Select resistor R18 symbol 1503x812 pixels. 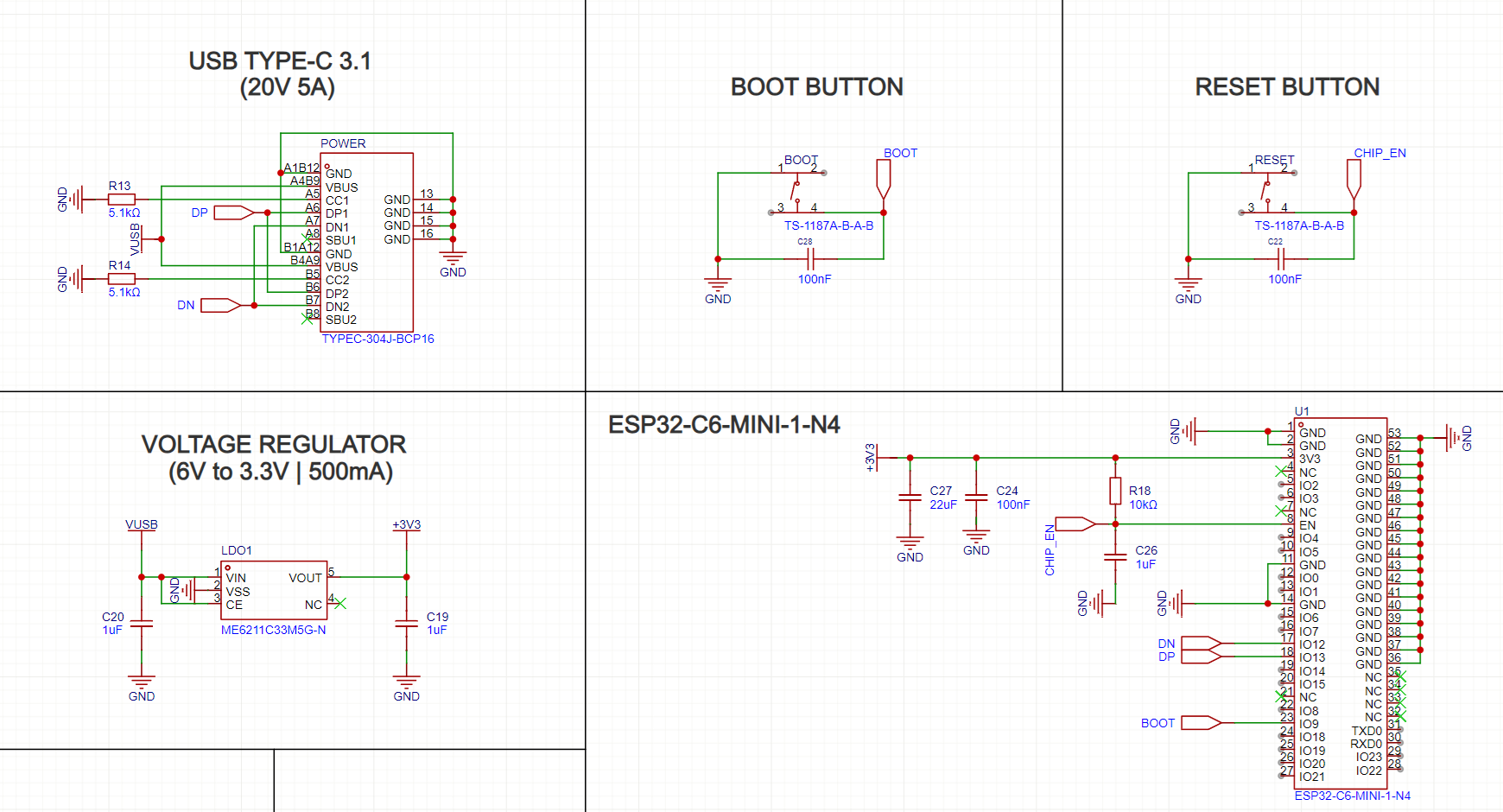click(x=1115, y=492)
